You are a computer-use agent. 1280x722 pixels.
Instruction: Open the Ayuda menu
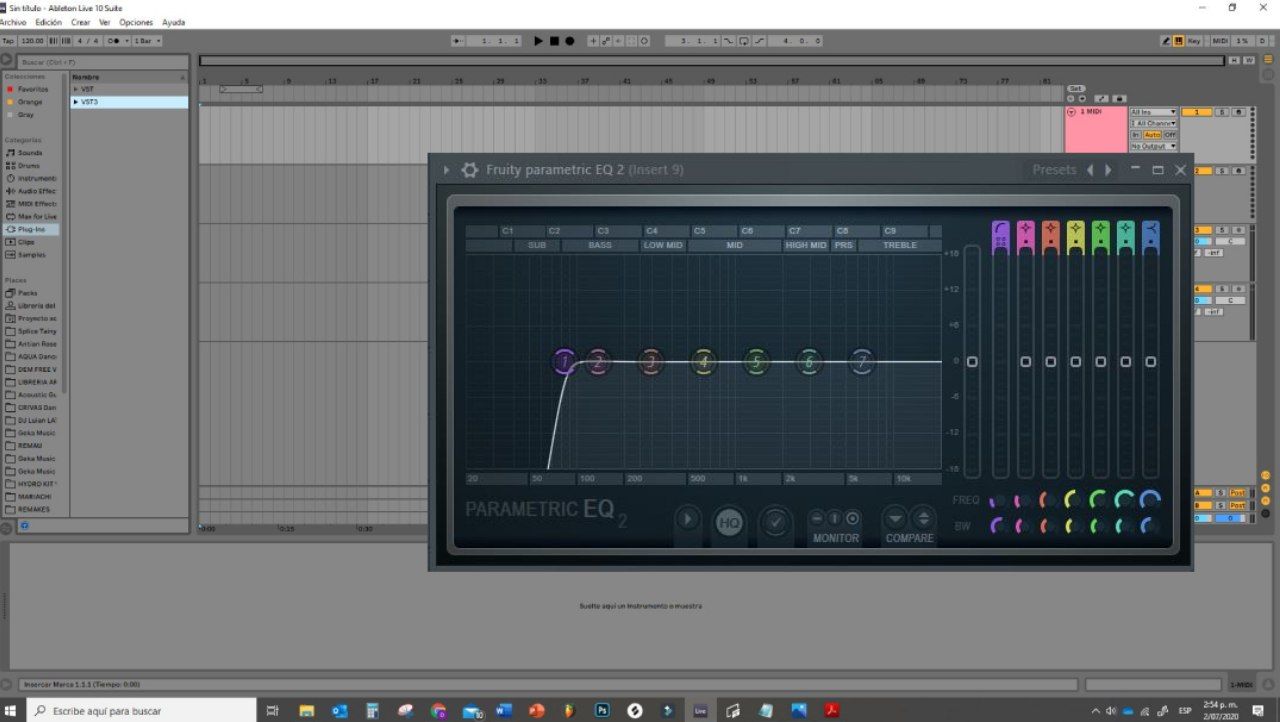(x=173, y=22)
